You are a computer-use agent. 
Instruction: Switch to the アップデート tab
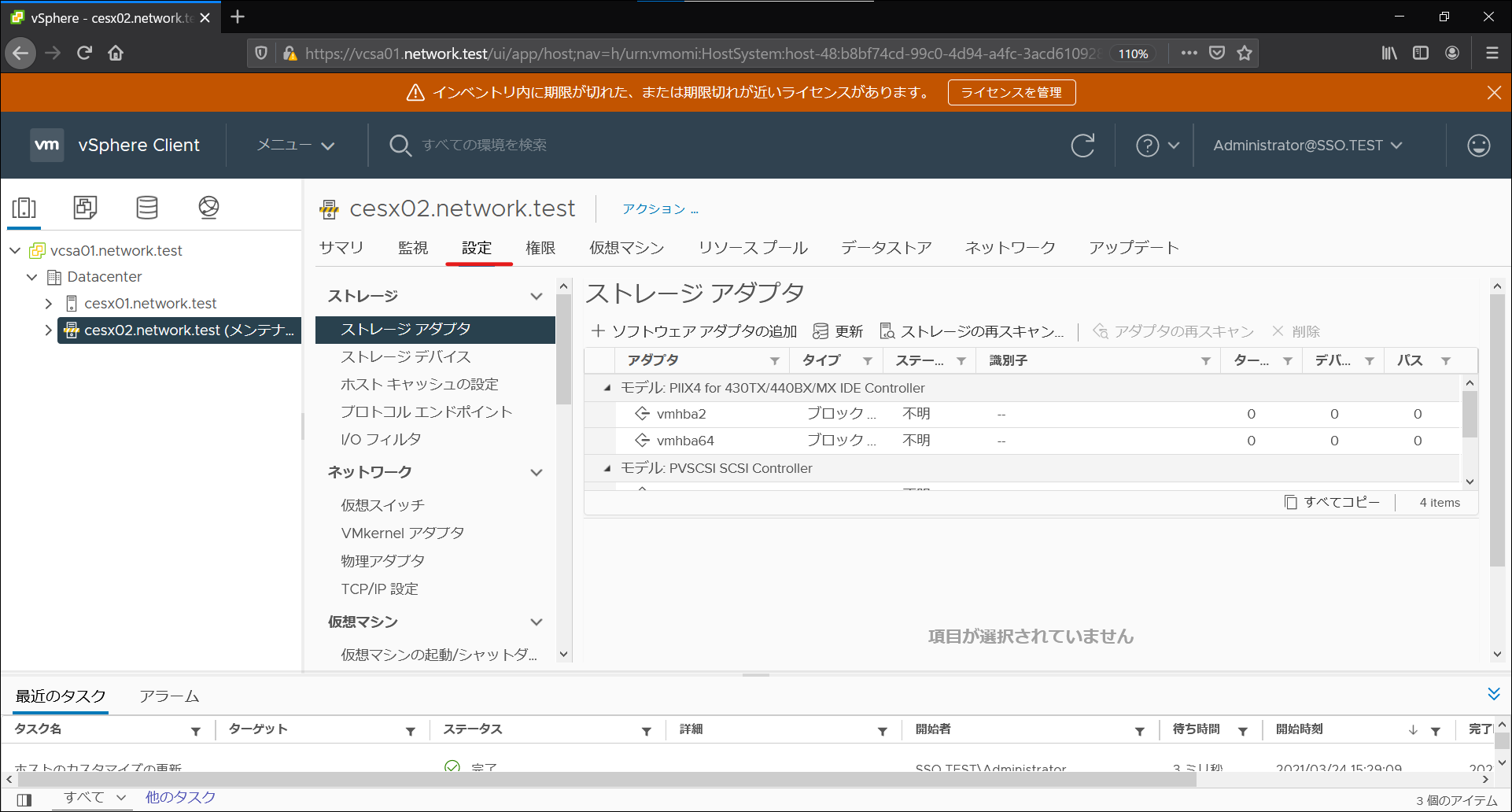[1134, 248]
